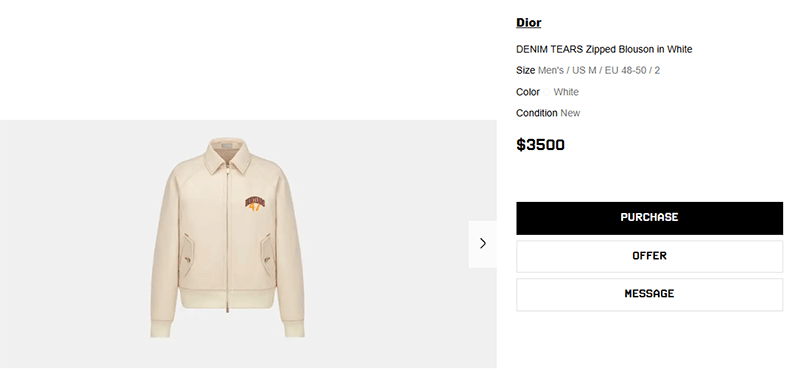Click the blouson jacket product image
Image resolution: width=800 pixels, height=380 pixels.
(x=228, y=237)
